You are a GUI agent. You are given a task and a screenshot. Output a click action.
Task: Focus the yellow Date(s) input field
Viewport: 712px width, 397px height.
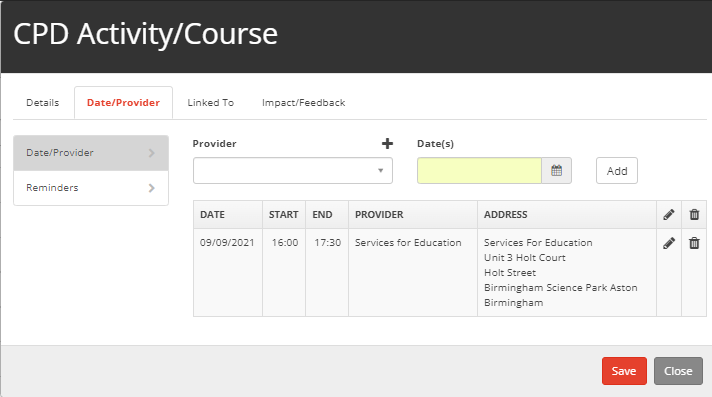coord(480,171)
